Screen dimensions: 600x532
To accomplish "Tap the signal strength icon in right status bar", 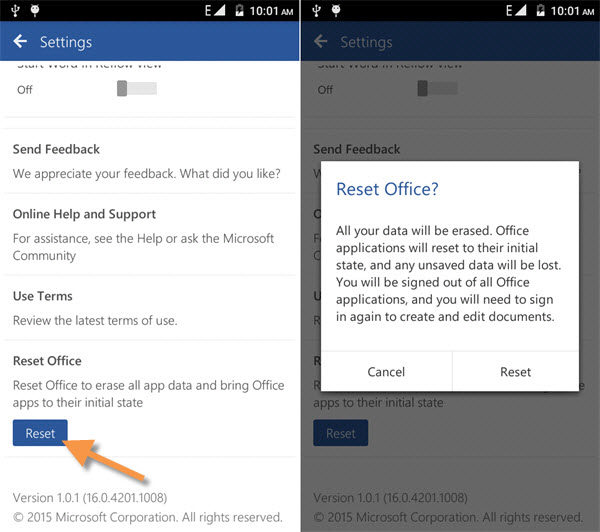I will [520, 10].
